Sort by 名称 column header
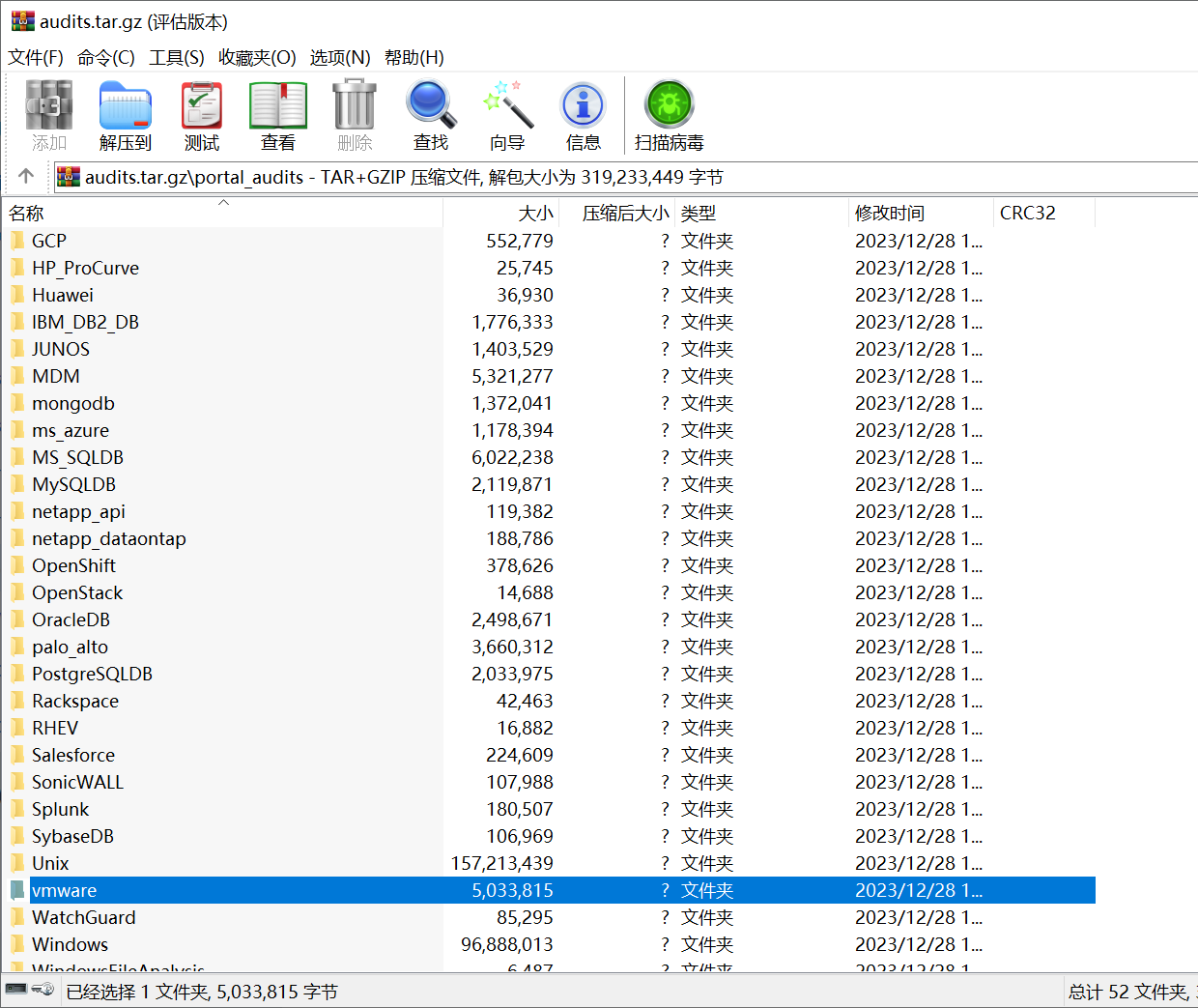 coord(222,213)
